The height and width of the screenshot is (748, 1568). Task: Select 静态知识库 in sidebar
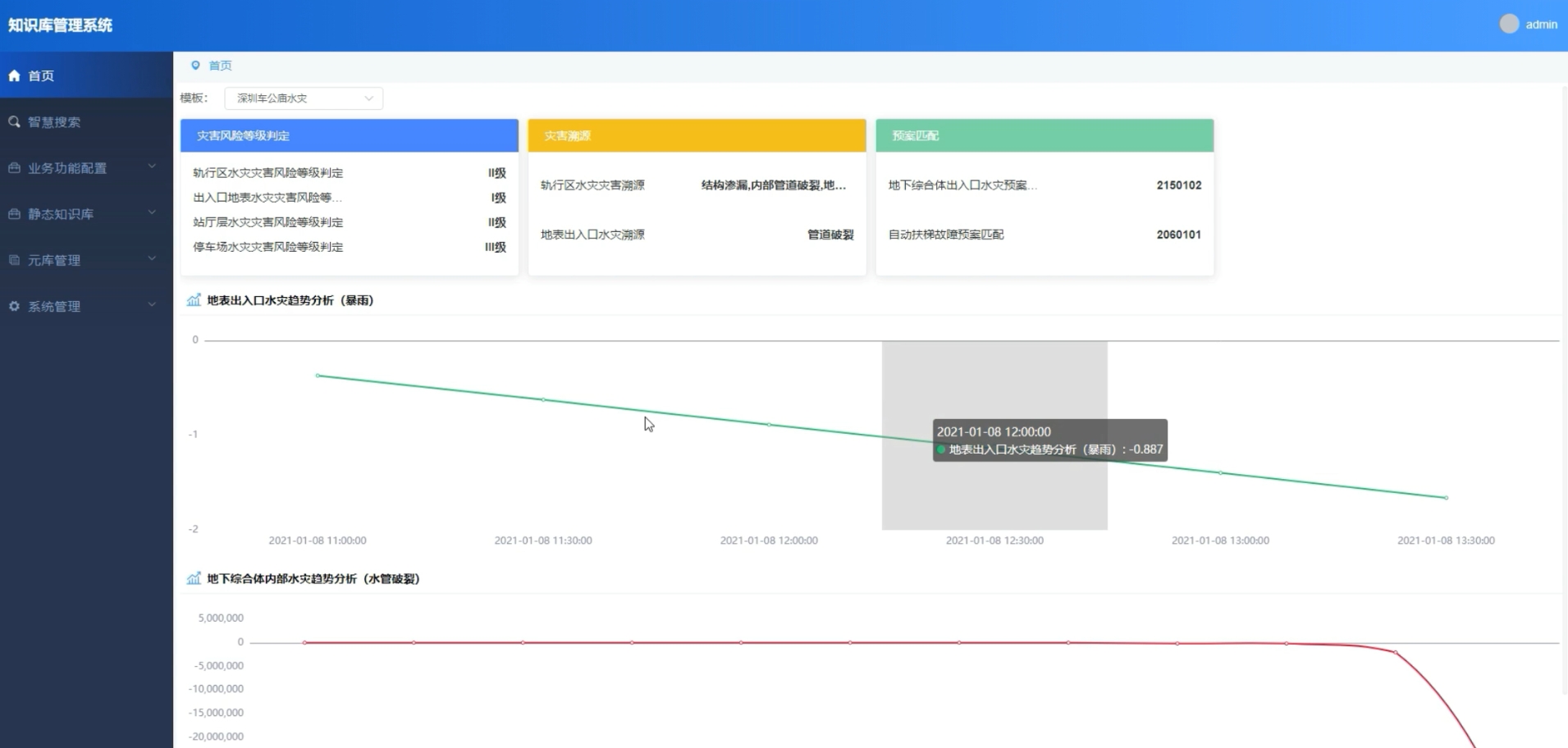pos(86,213)
